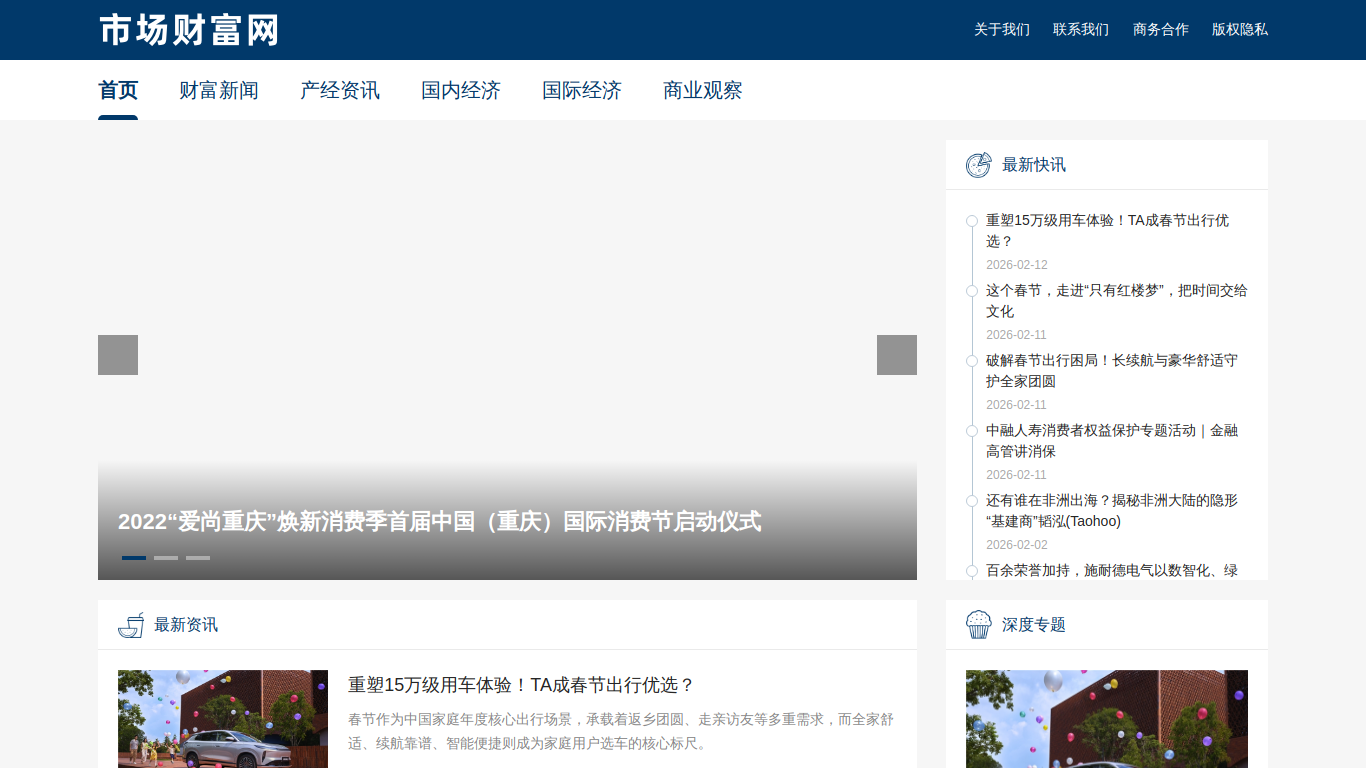1366x768 pixels.
Task: Click the 最新快讯 clock icon
Action: (x=978, y=165)
